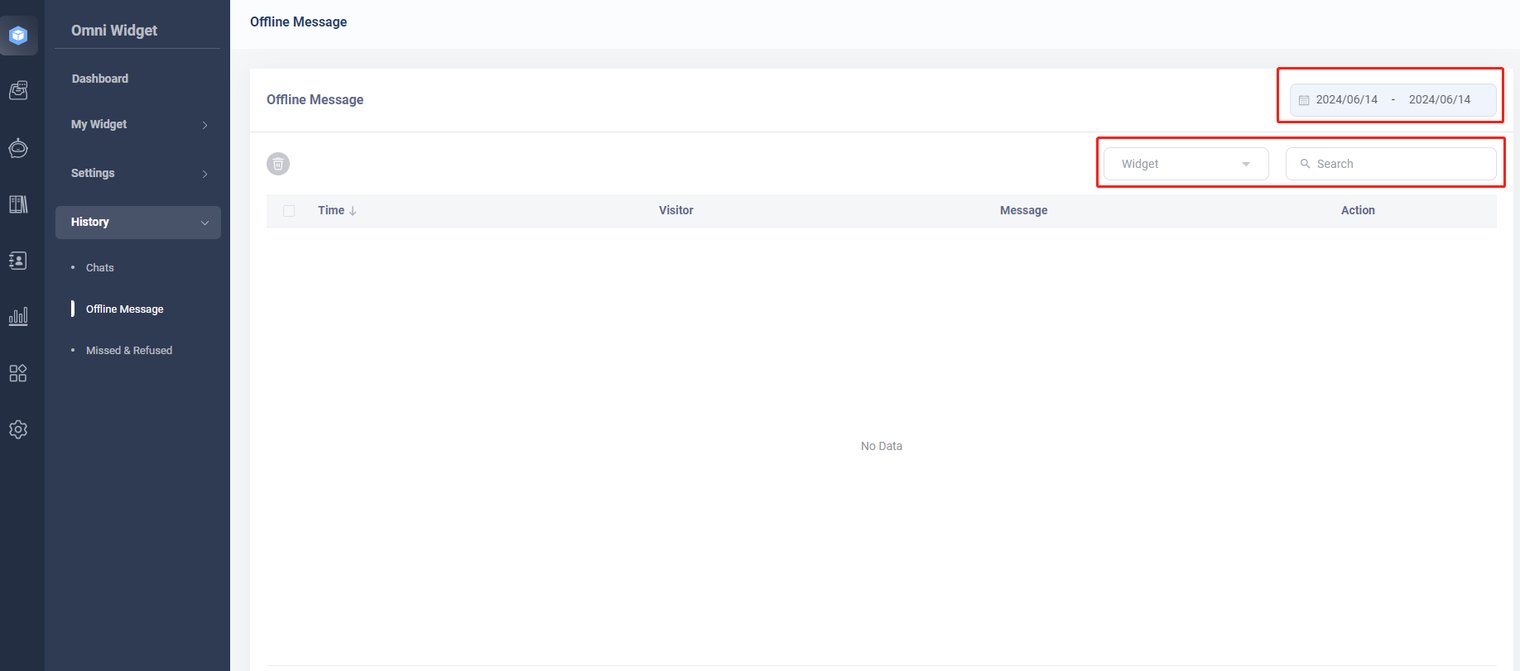Click into the Search input field

(1400, 164)
